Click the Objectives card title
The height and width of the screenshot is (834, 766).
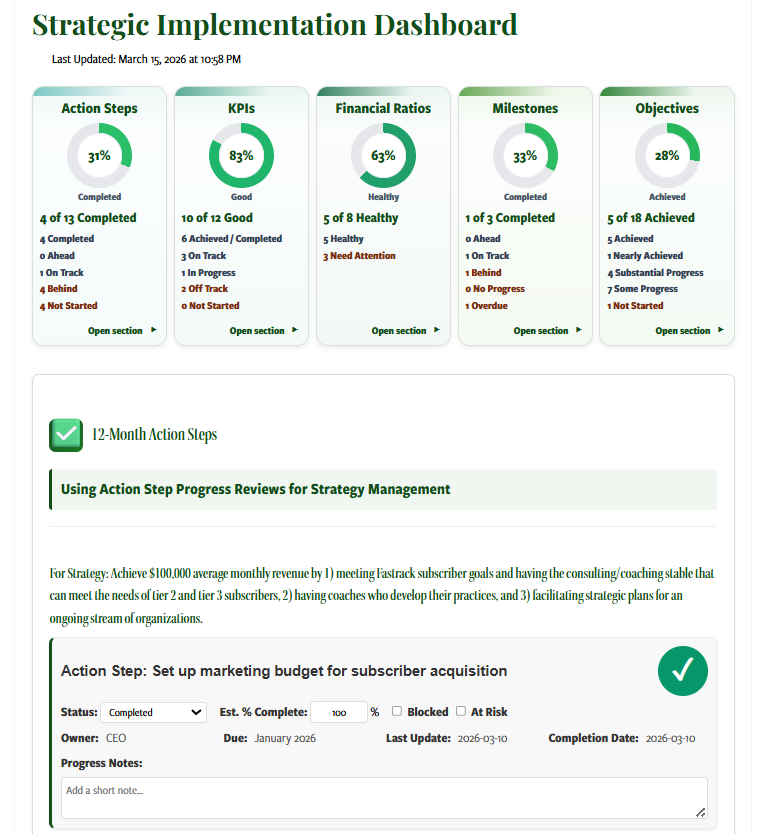tap(667, 109)
